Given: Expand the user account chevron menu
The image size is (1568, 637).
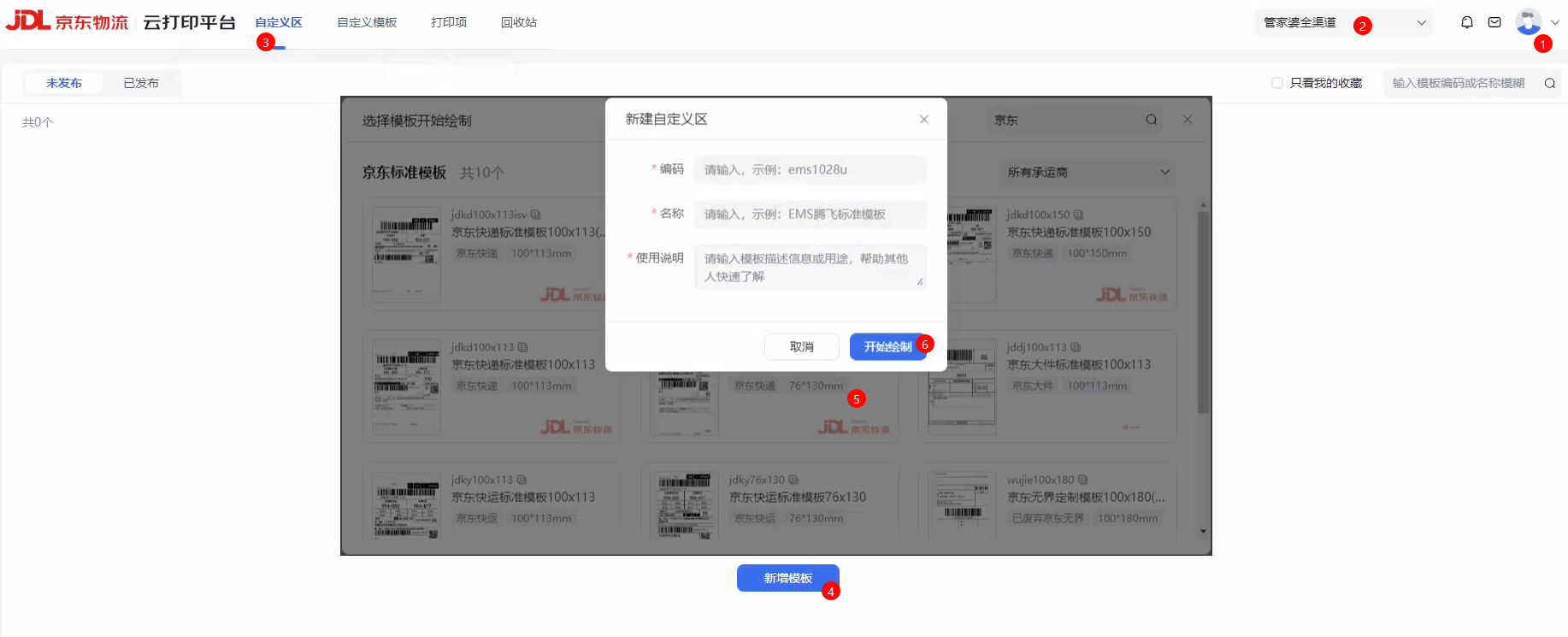Looking at the screenshot, I should tap(1554, 22).
